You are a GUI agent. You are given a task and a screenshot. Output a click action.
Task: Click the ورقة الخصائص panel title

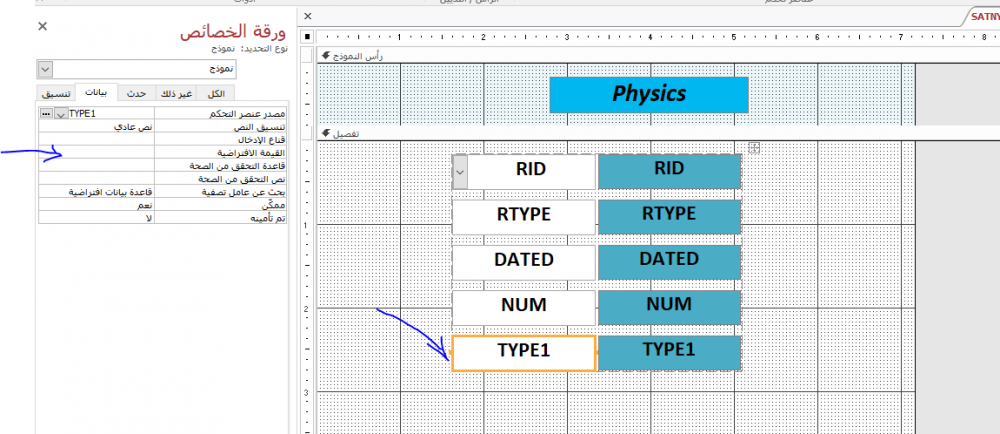(x=233, y=32)
